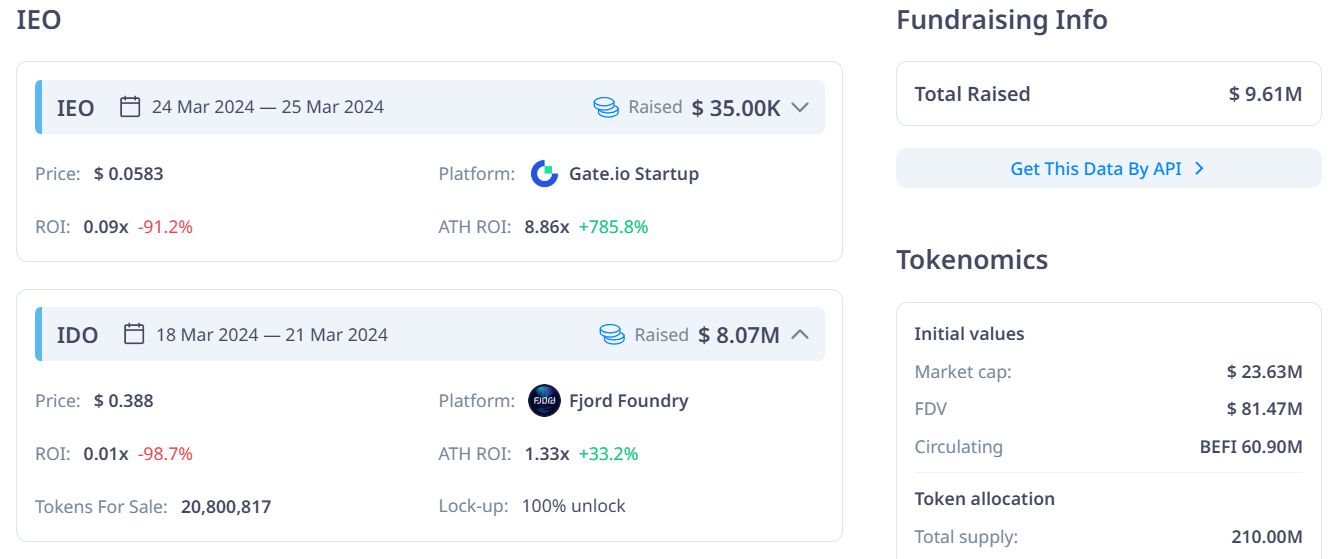
Task: Click the IEO calendar icon
Action: [x=130, y=107]
